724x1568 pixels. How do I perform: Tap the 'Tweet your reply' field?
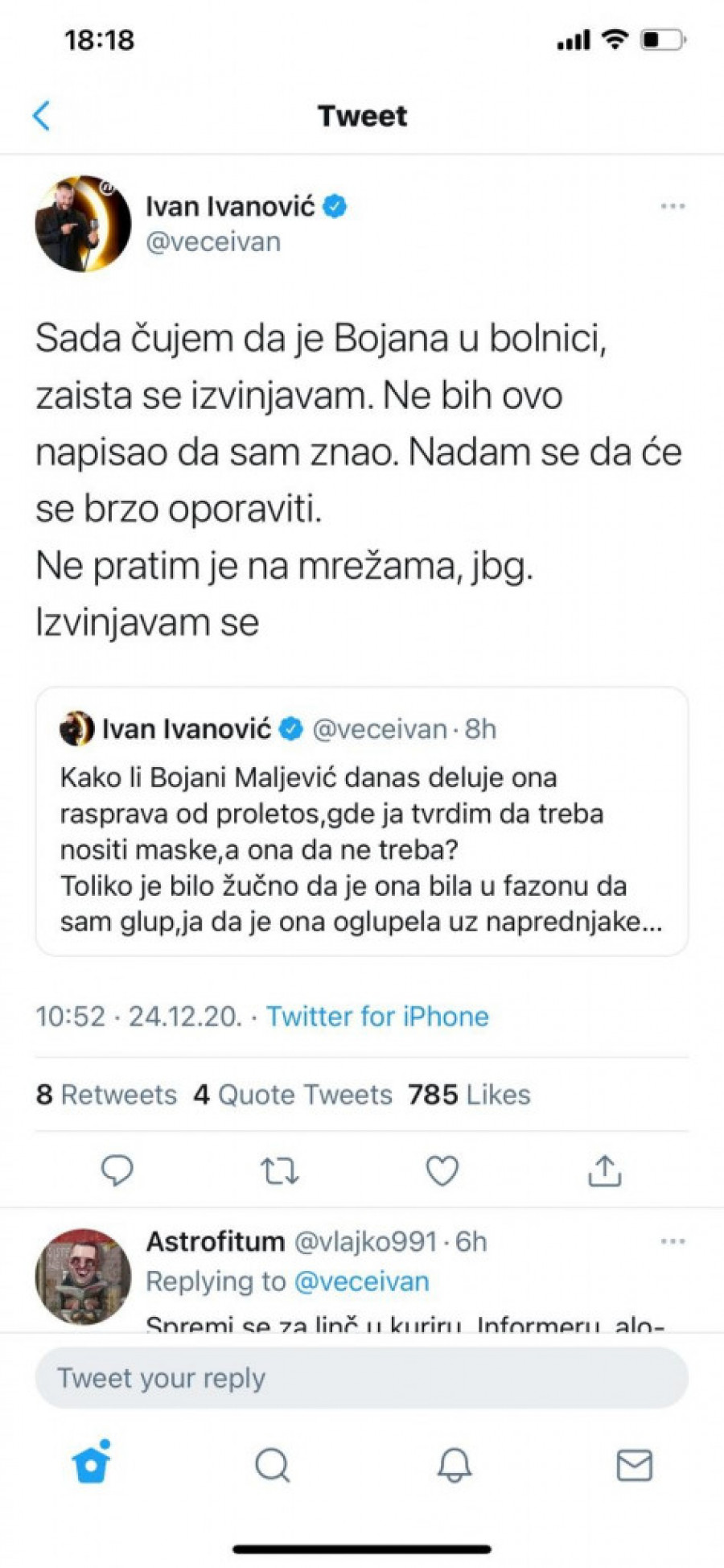click(361, 1378)
